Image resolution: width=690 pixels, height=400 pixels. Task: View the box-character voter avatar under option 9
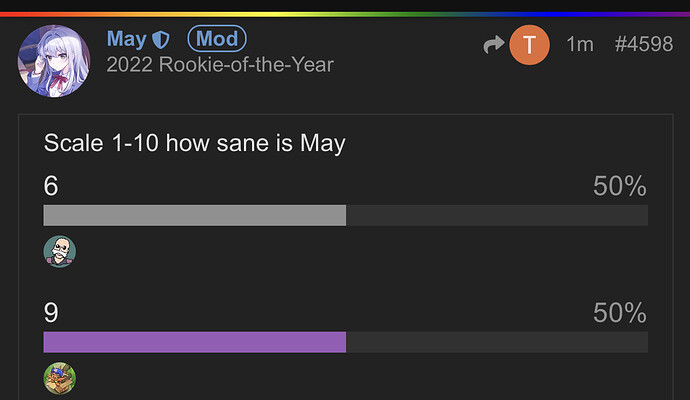pos(60,378)
